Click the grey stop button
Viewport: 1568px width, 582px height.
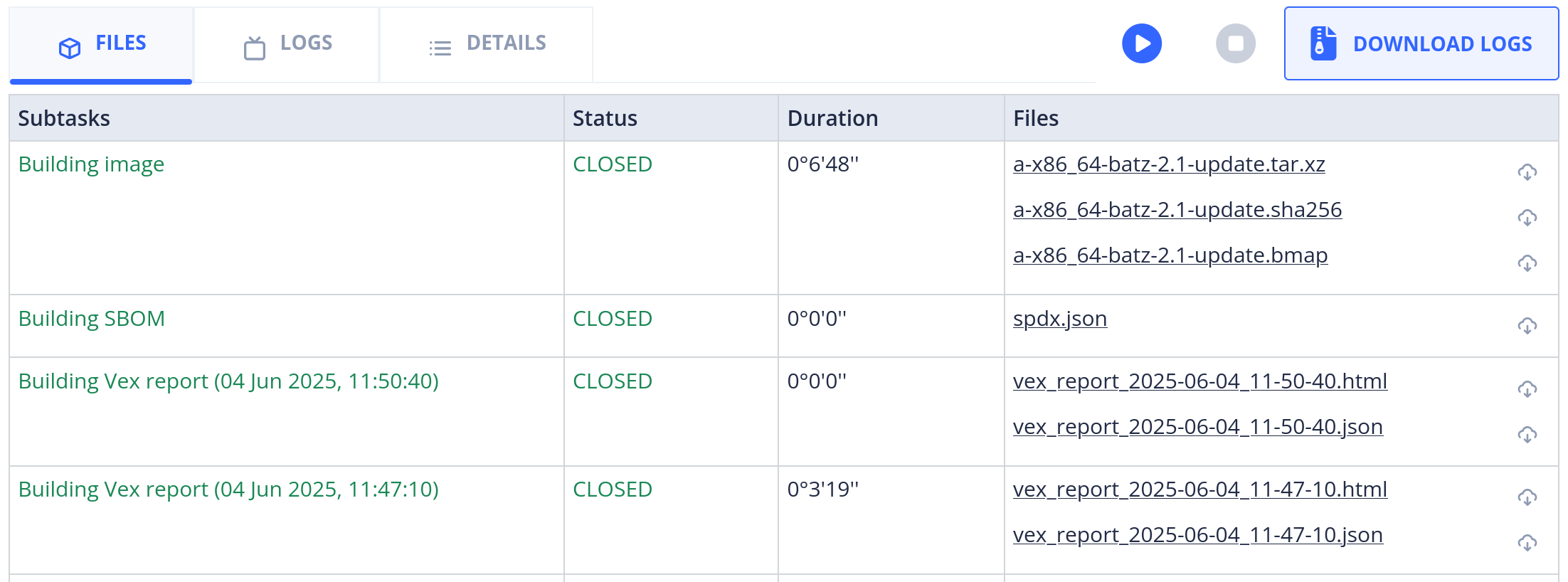1236,43
